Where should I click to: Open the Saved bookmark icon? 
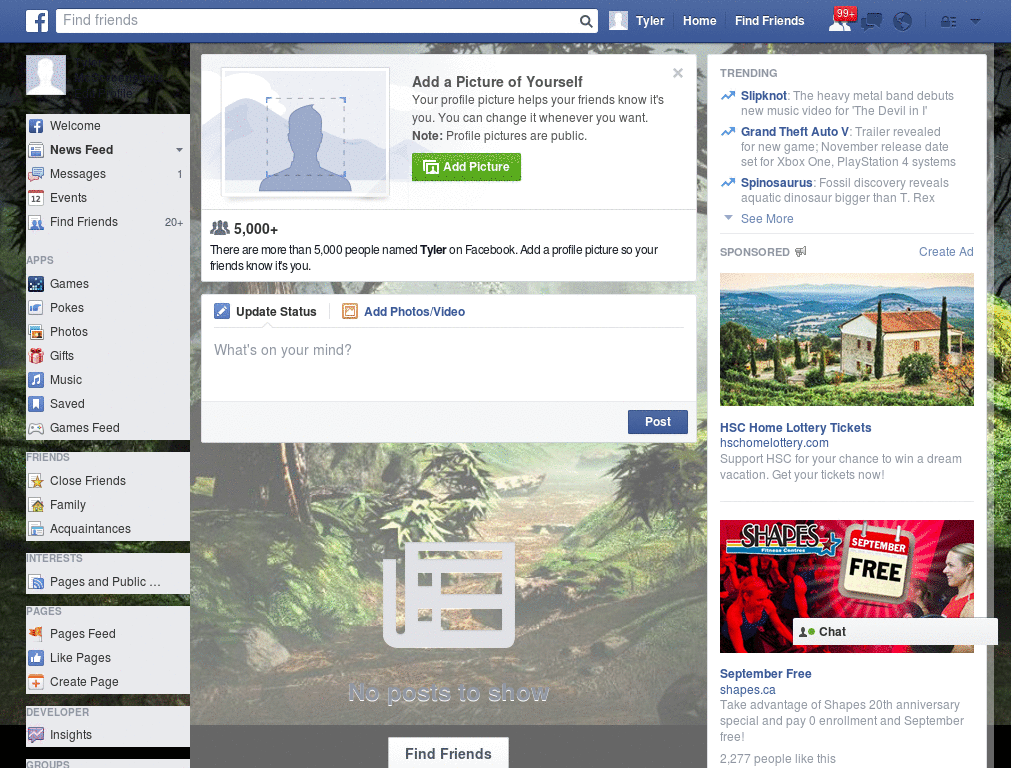click(36, 404)
